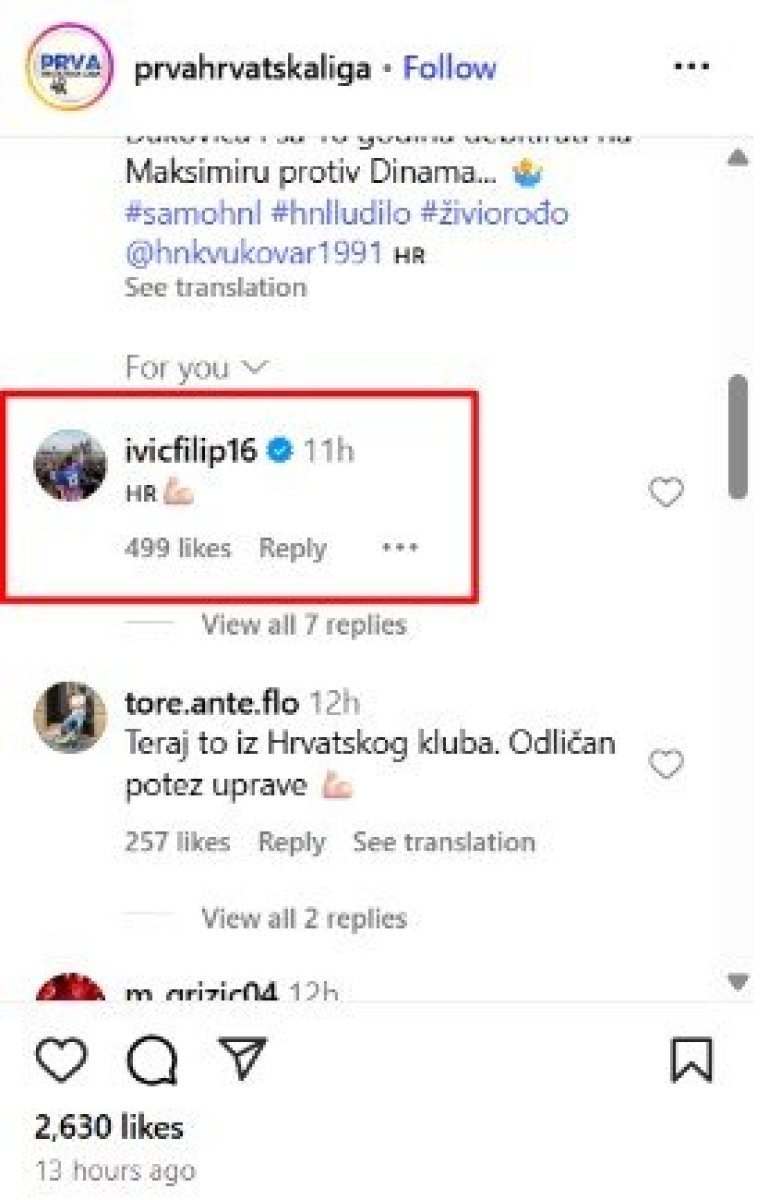Click the prvahrvatskaliga profile avatar

68,67
